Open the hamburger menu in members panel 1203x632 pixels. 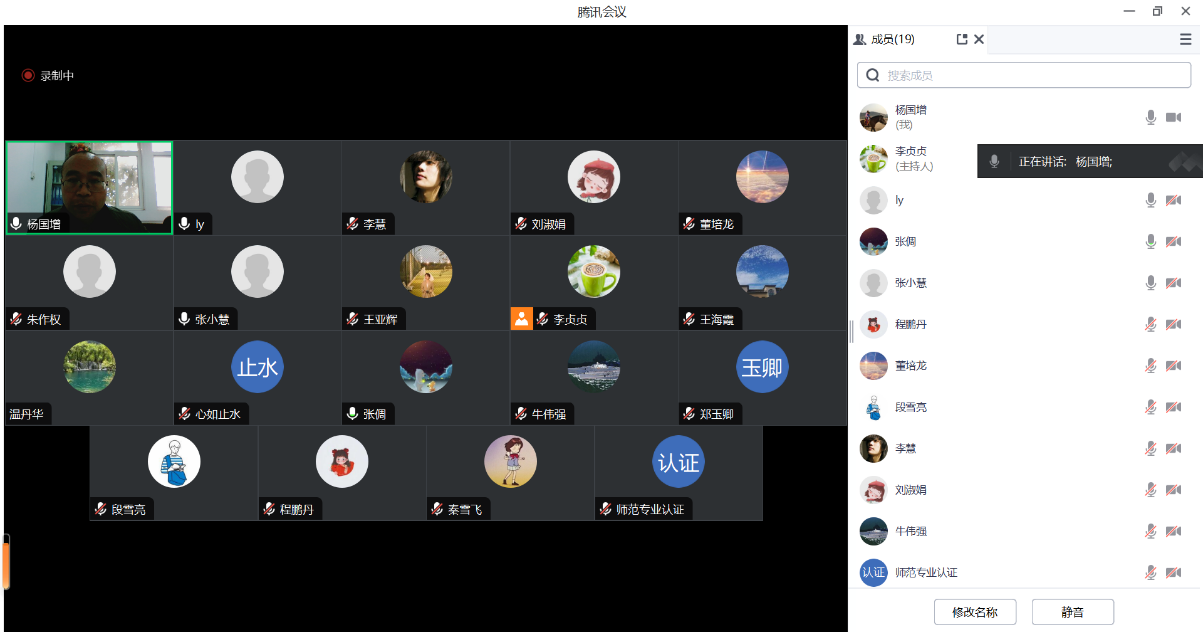coord(1185,39)
